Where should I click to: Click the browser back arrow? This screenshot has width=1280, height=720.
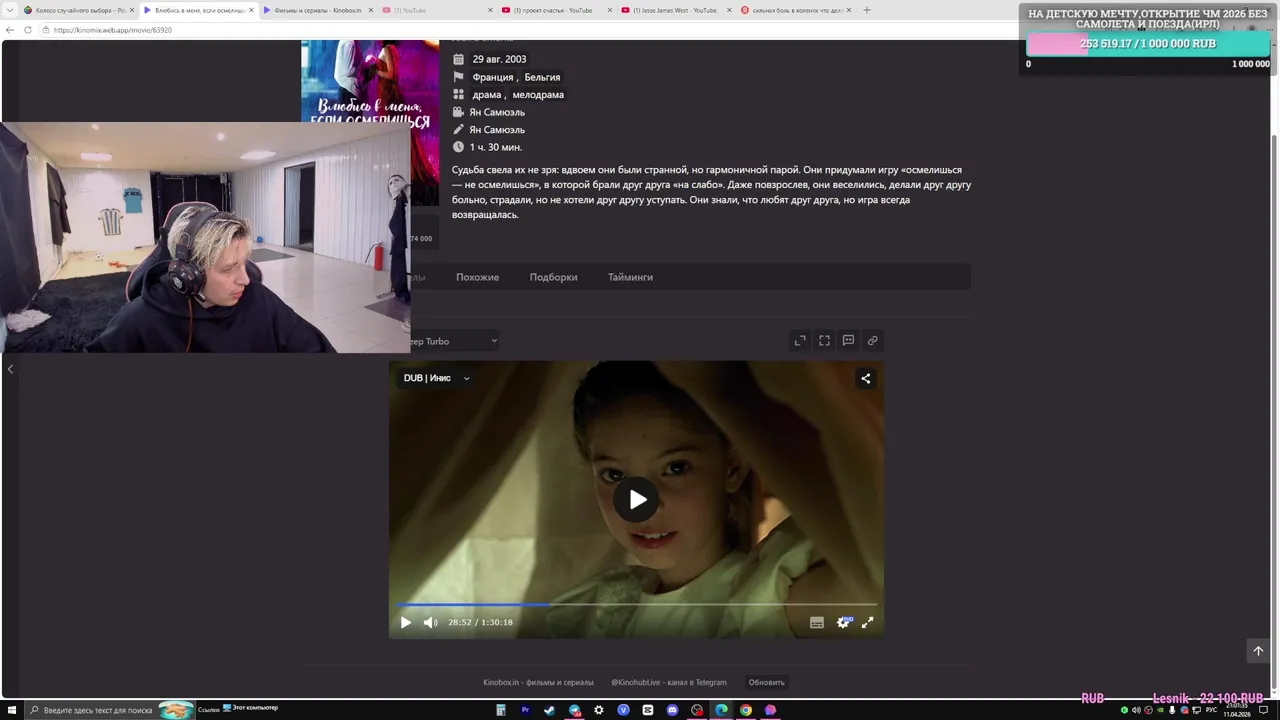(10, 30)
